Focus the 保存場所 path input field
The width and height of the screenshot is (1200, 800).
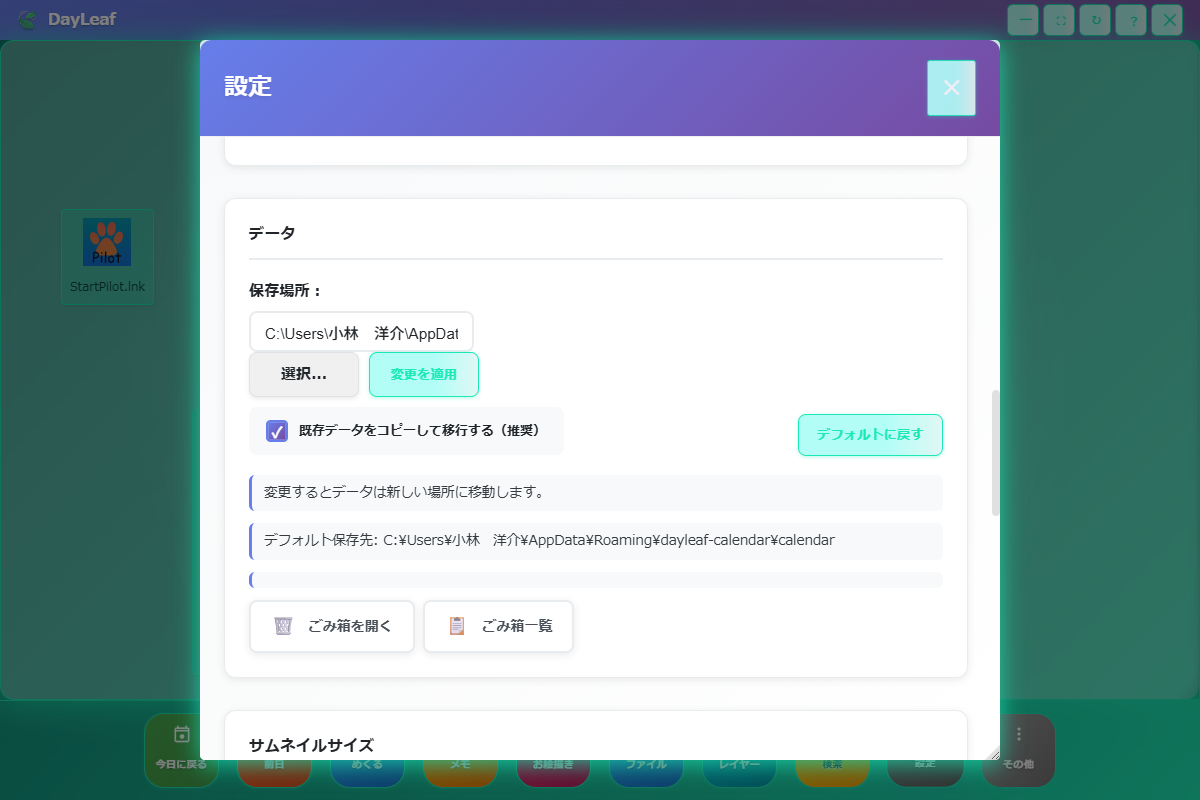pyautogui.click(x=361, y=332)
